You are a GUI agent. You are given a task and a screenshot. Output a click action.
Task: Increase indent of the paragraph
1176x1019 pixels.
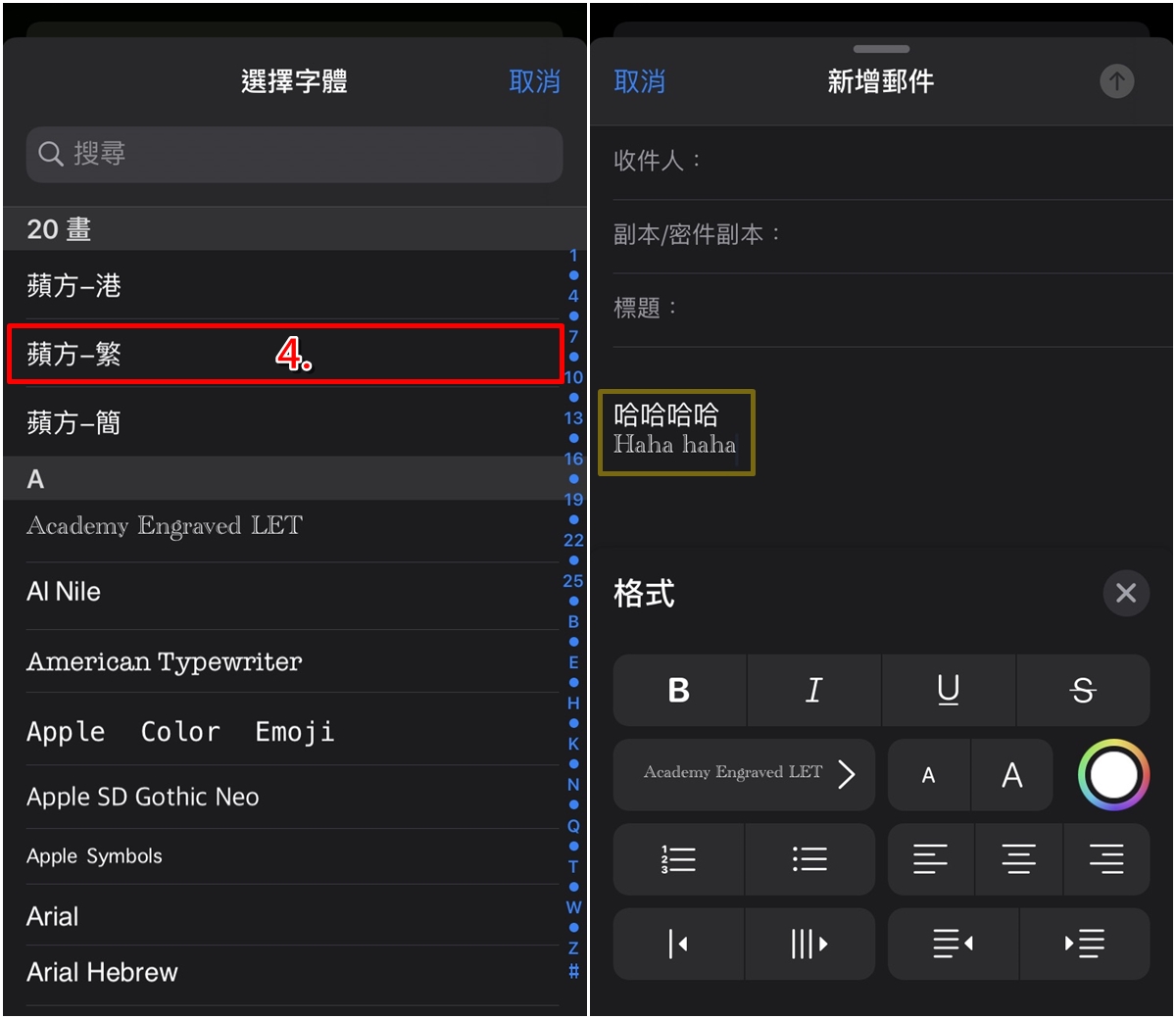pyautogui.click(x=1084, y=944)
